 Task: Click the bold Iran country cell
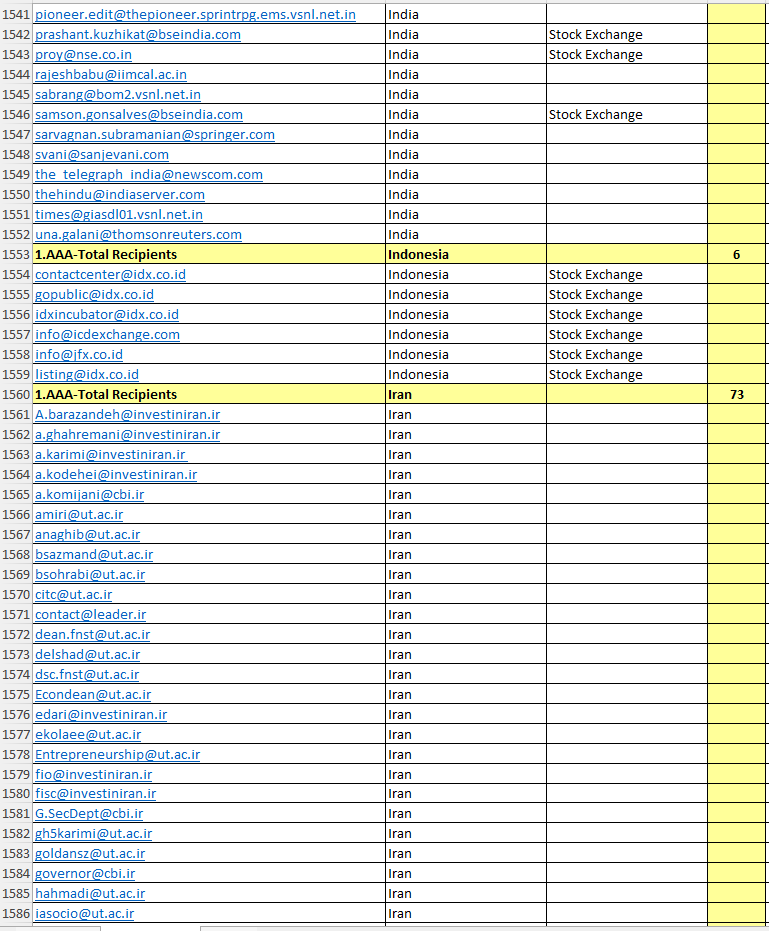[466, 394]
